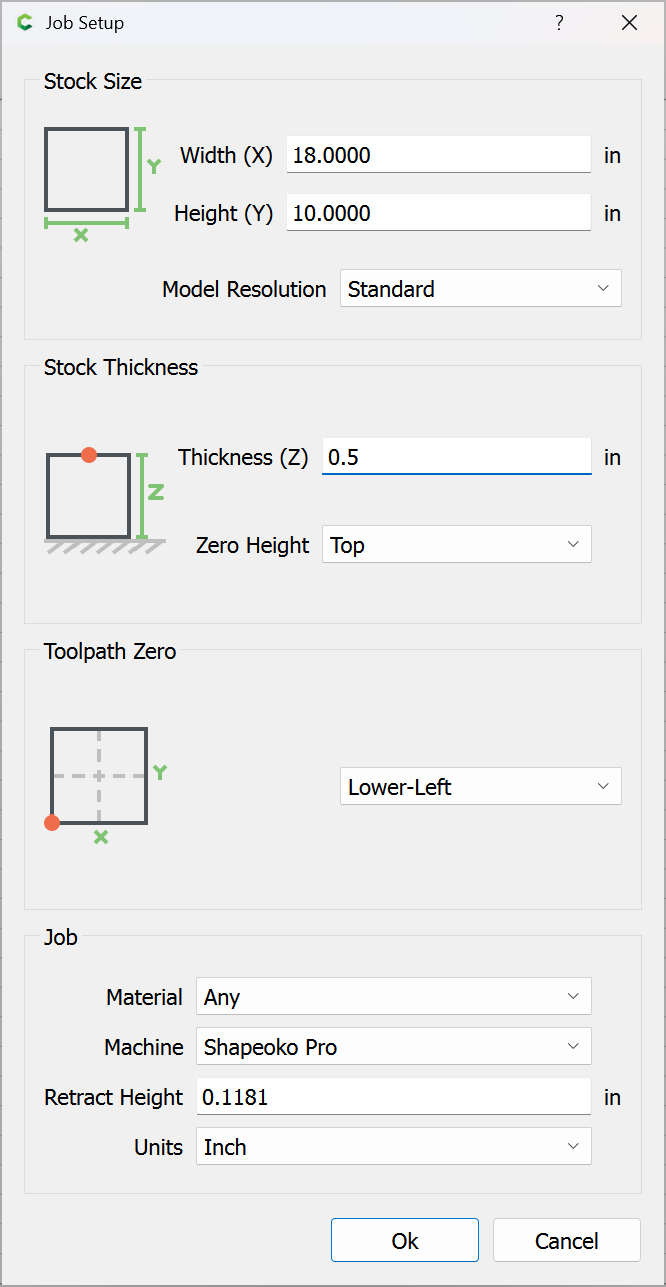
Task: Open the Model Resolution dropdown
Action: point(481,289)
